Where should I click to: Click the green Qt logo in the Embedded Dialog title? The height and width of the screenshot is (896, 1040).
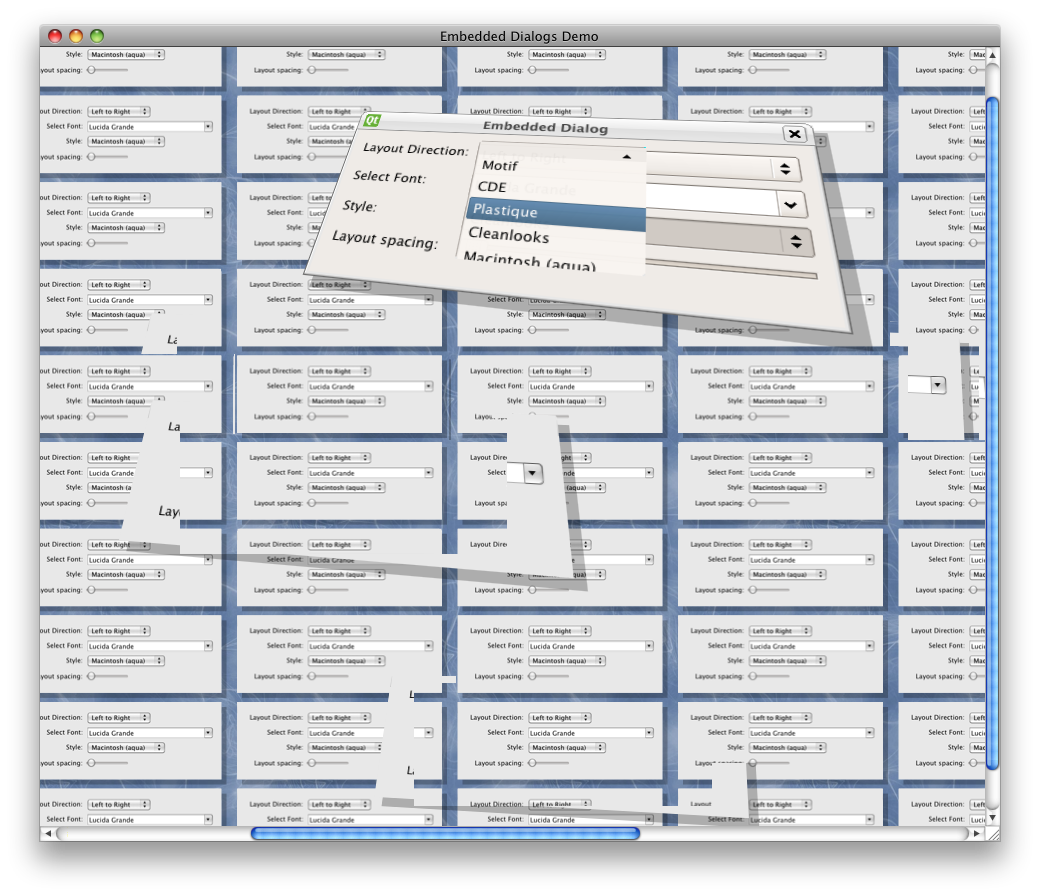tap(372, 120)
